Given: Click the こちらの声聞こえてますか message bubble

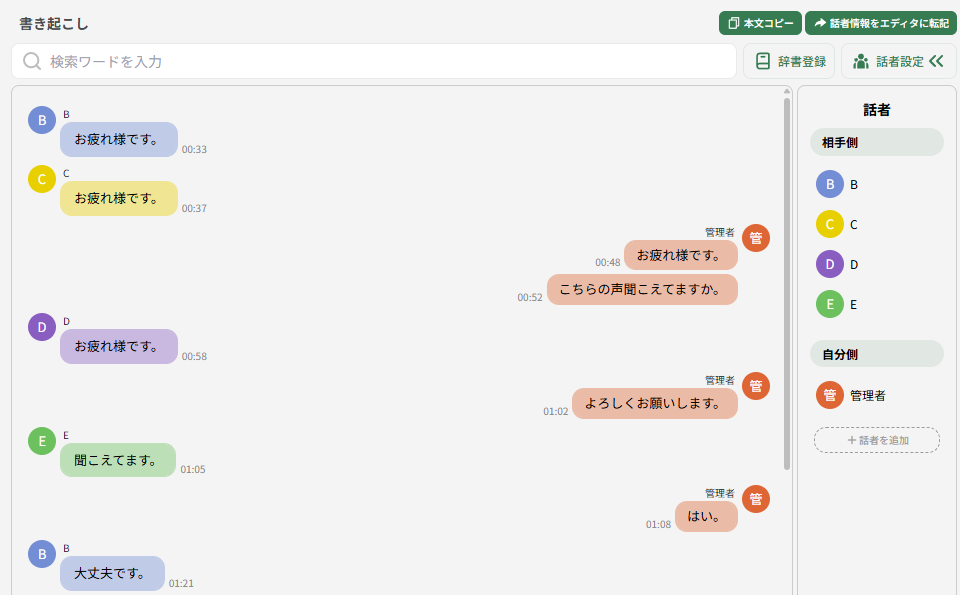Looking at the screenshot, I should pyautogui.click(x=642, y=290).
